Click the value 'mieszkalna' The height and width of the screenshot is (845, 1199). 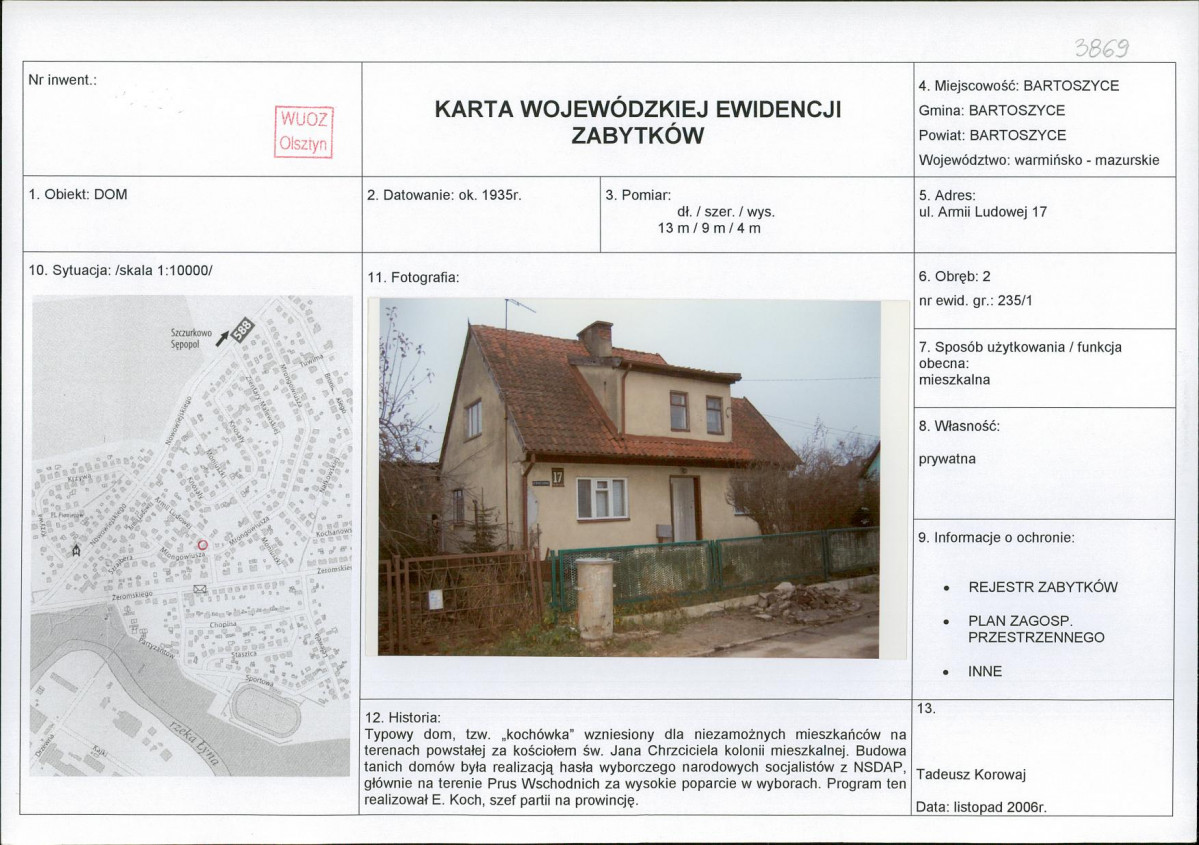click(954, 380)
